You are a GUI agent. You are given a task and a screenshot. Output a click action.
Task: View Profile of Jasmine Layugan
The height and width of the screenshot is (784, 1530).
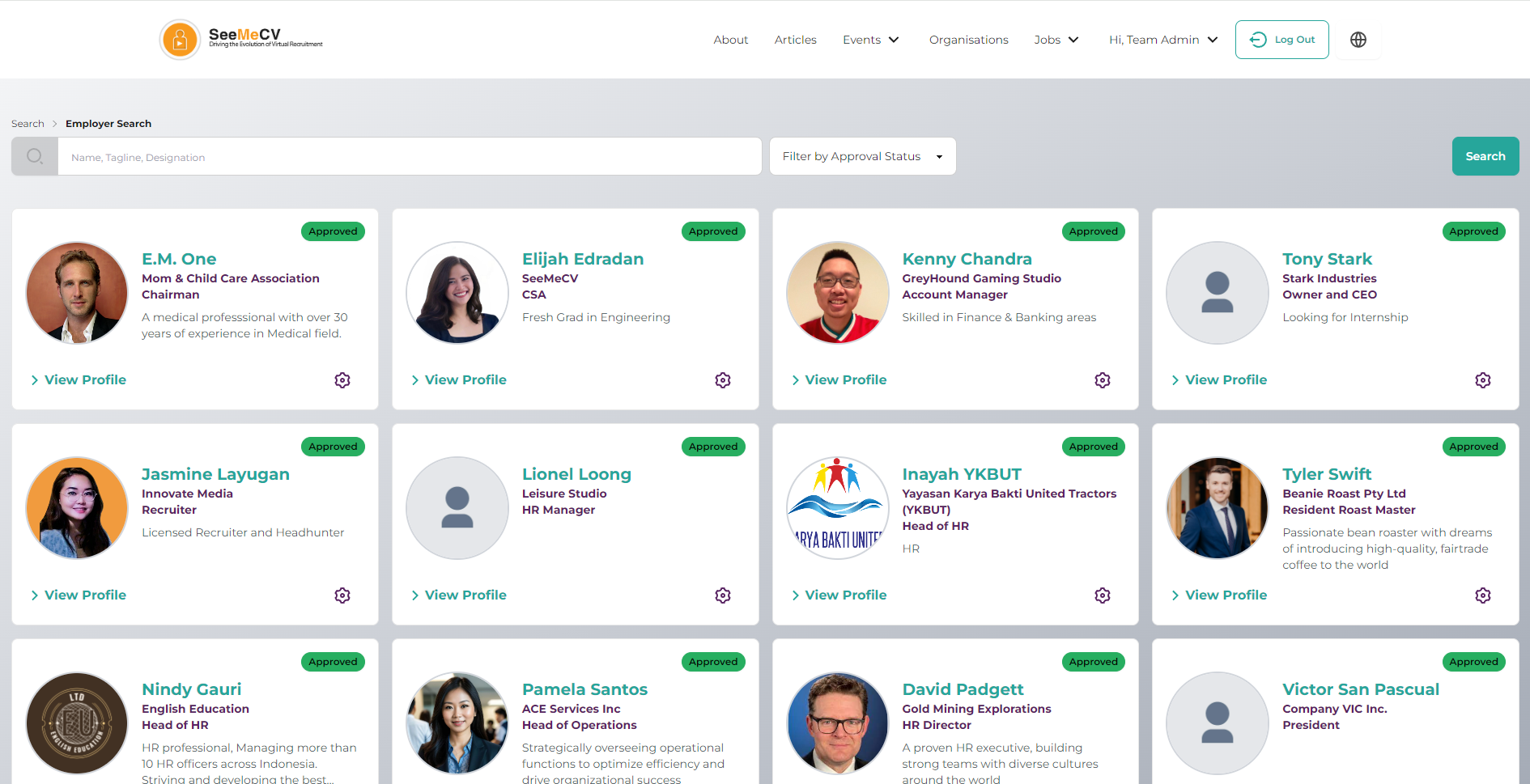(x=79, y=595)
